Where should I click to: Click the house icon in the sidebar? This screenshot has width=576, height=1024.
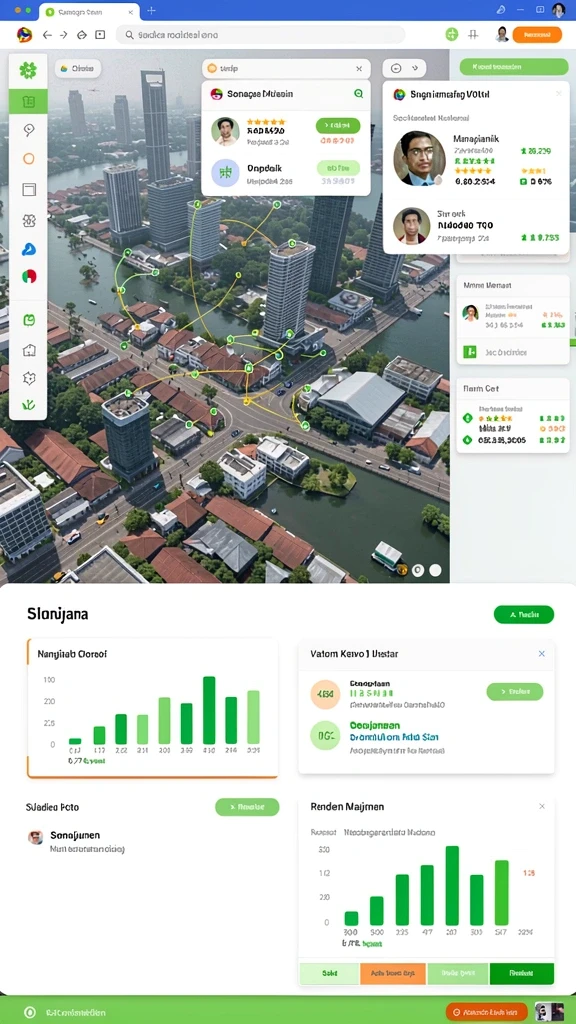tap(29, 350)
